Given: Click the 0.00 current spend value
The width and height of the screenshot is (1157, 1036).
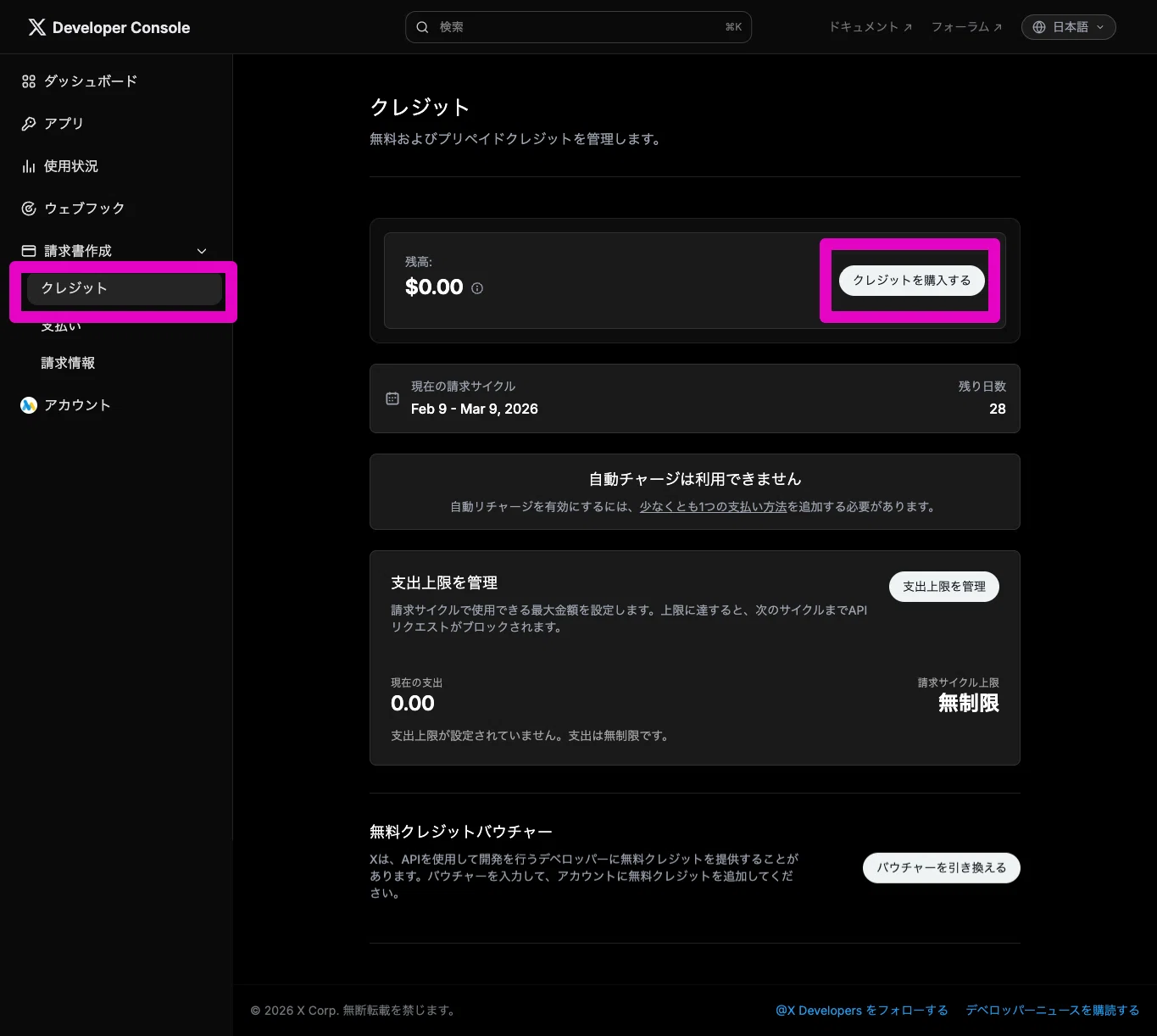Looking at the screenshot, I should pos(413,703).
